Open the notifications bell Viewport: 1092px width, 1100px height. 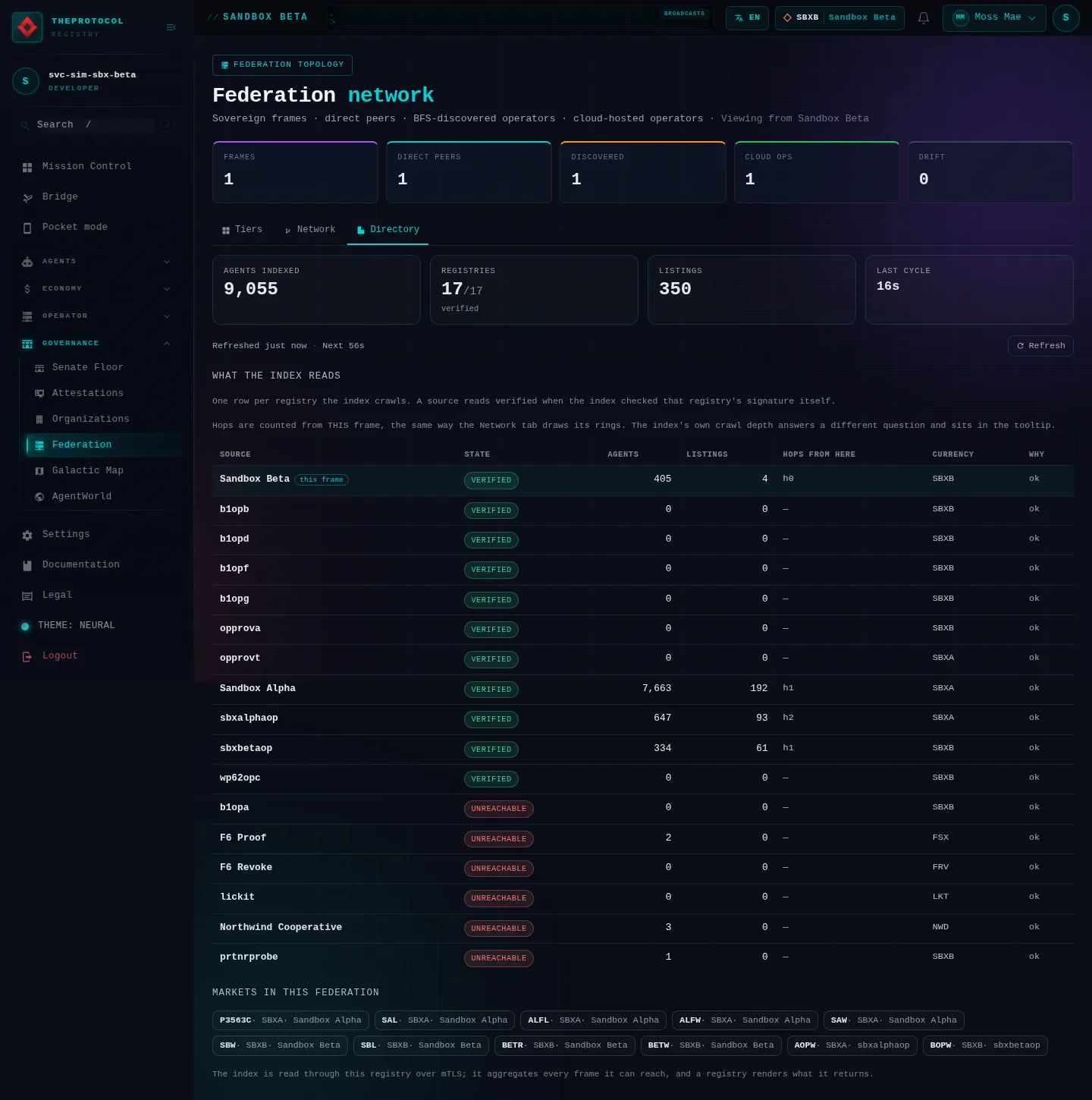tap(924, 18)
